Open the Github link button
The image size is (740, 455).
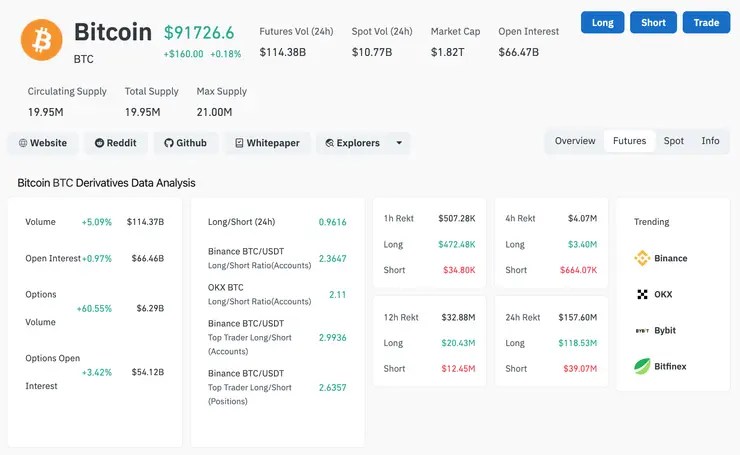click(185, 143)
